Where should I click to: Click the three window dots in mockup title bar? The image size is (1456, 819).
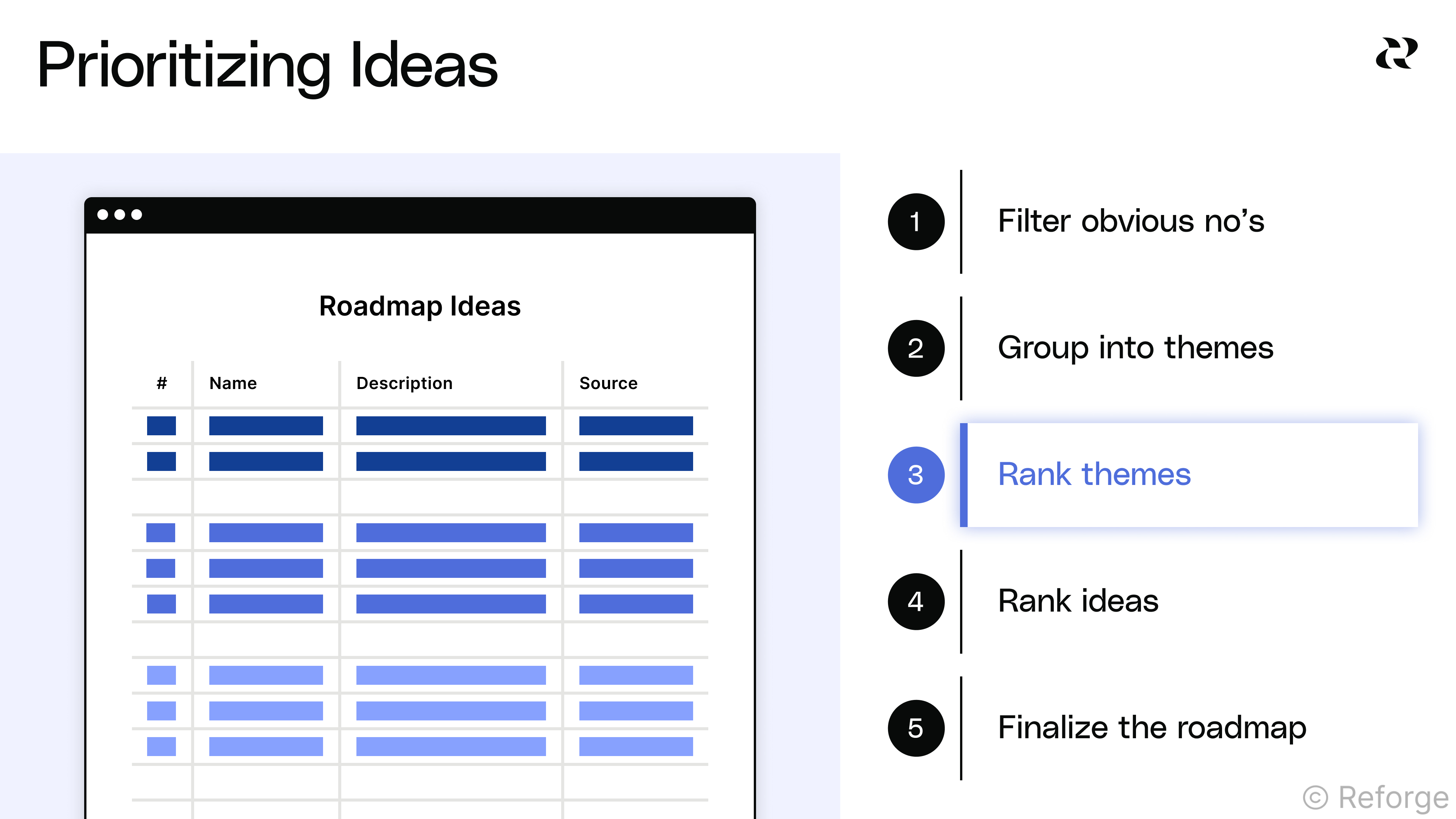click(x=119, y=215)
